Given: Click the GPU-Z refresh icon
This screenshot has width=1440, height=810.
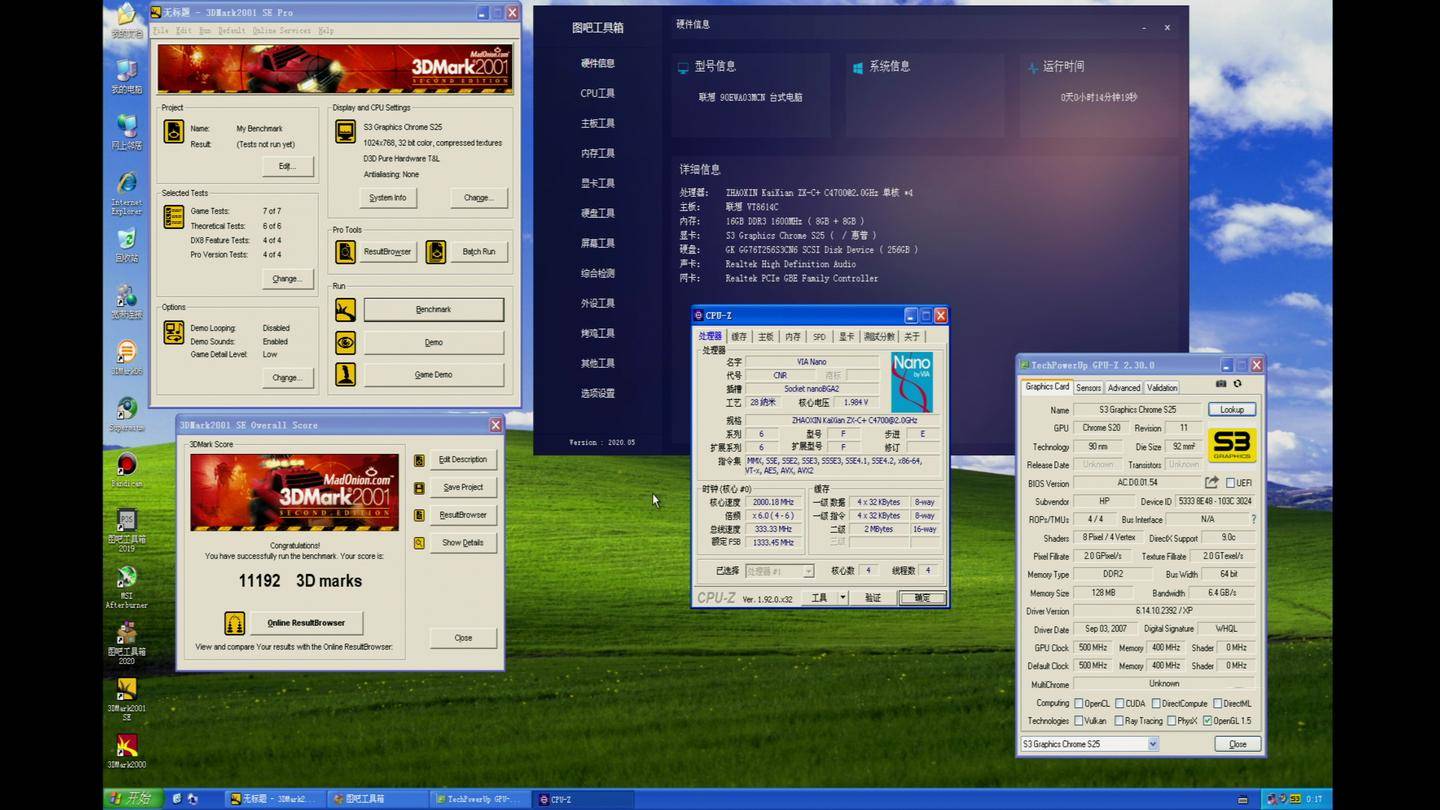Looking at the screenshot, I should point(1238,384).
